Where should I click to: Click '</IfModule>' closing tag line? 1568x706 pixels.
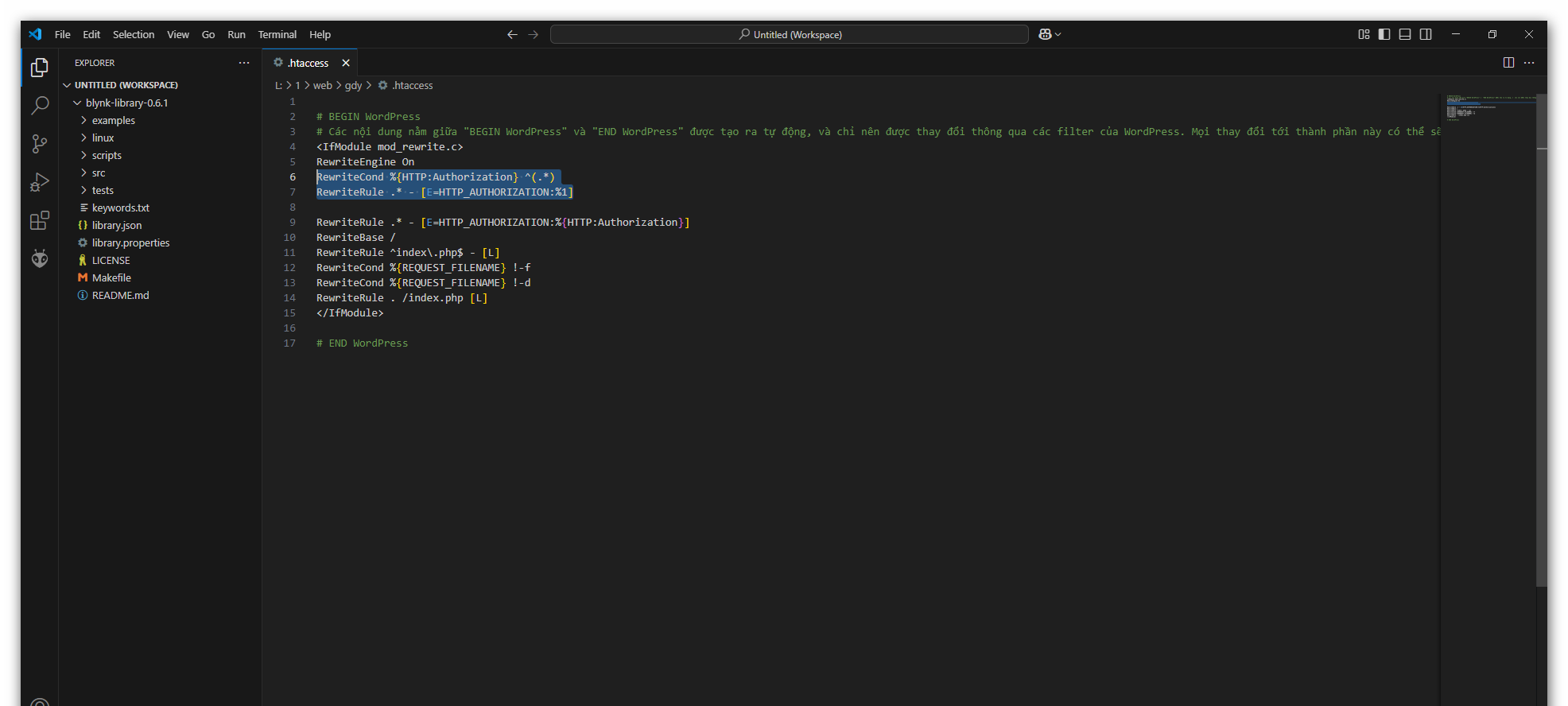[x=350, y=313]
